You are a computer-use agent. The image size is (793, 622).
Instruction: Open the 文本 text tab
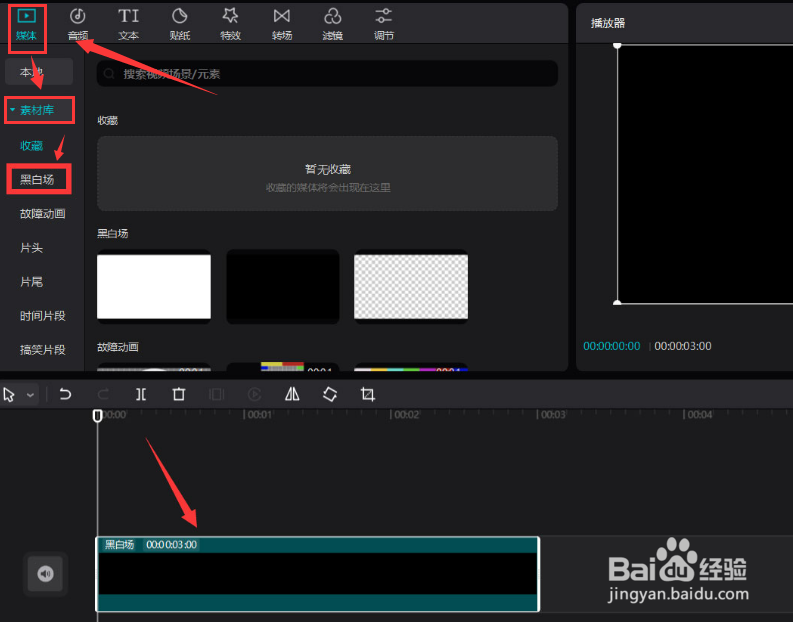pyautogui.click(x=128, y=24)
